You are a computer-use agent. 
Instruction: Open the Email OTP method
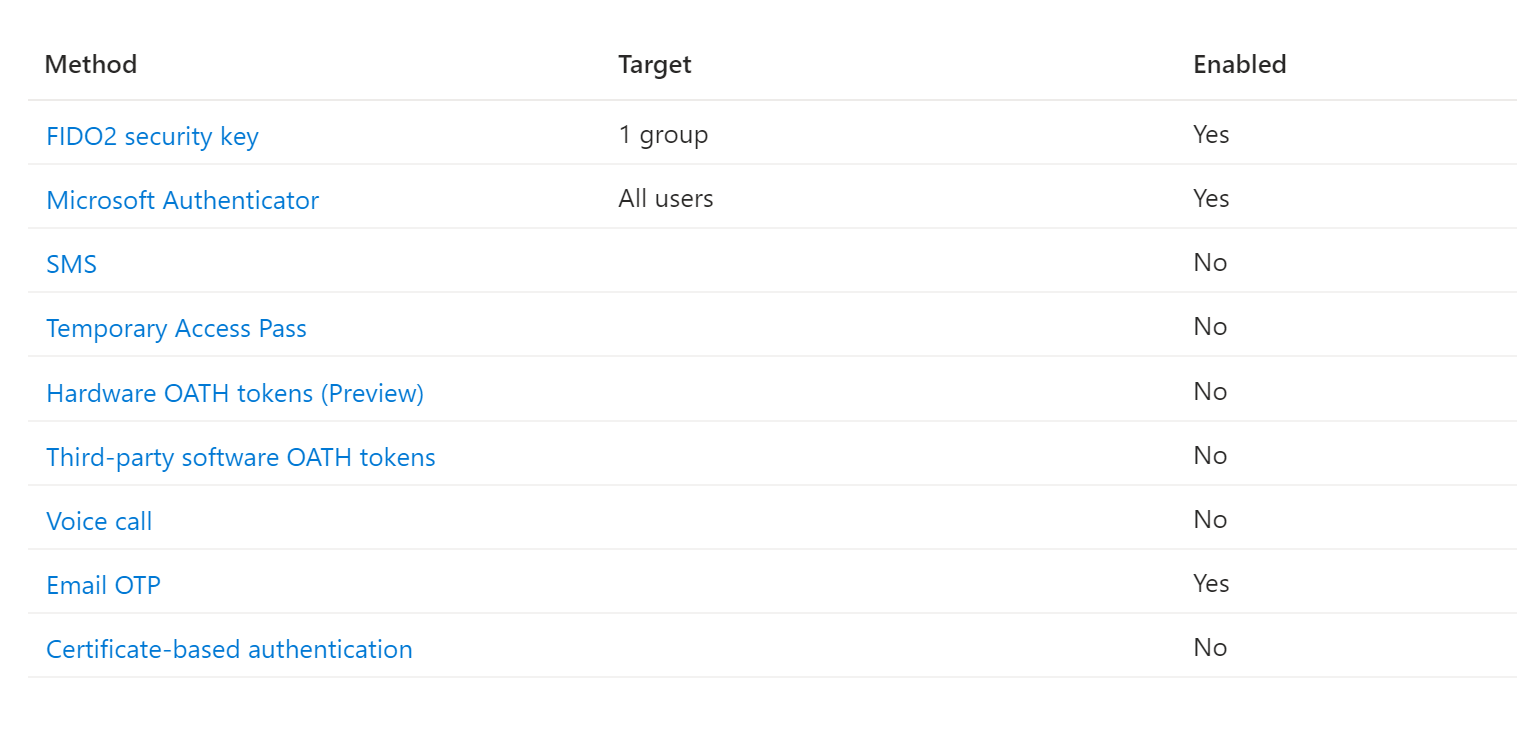pos(103,585)
